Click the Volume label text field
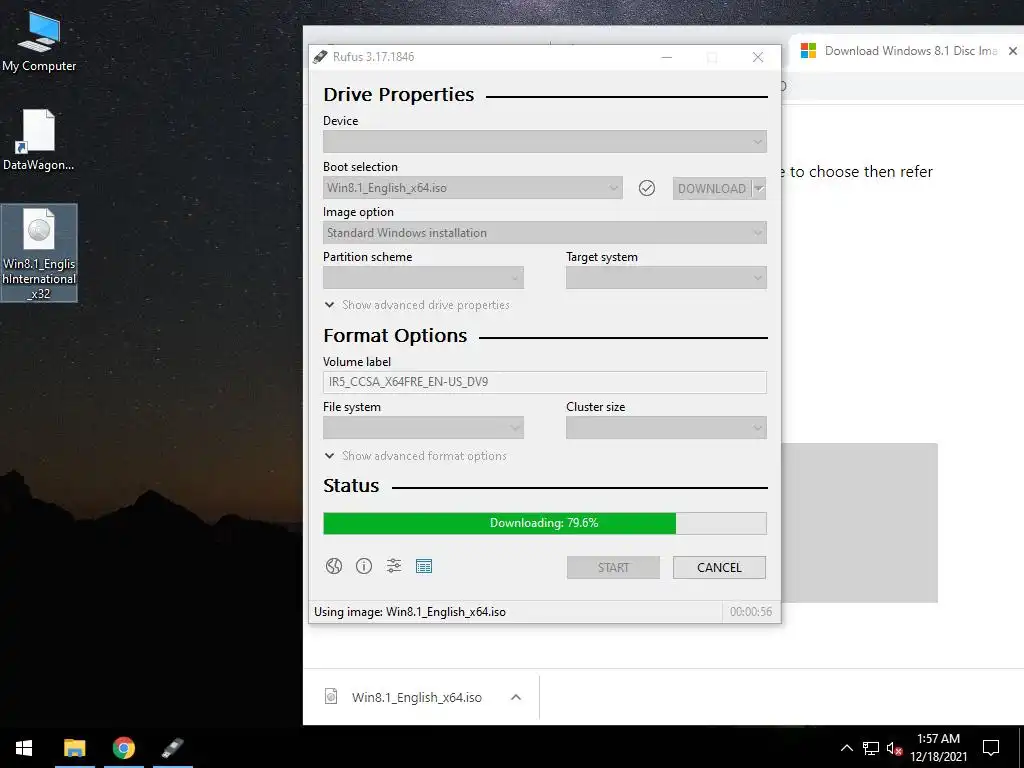1024x768 pixels. [545, 382]
